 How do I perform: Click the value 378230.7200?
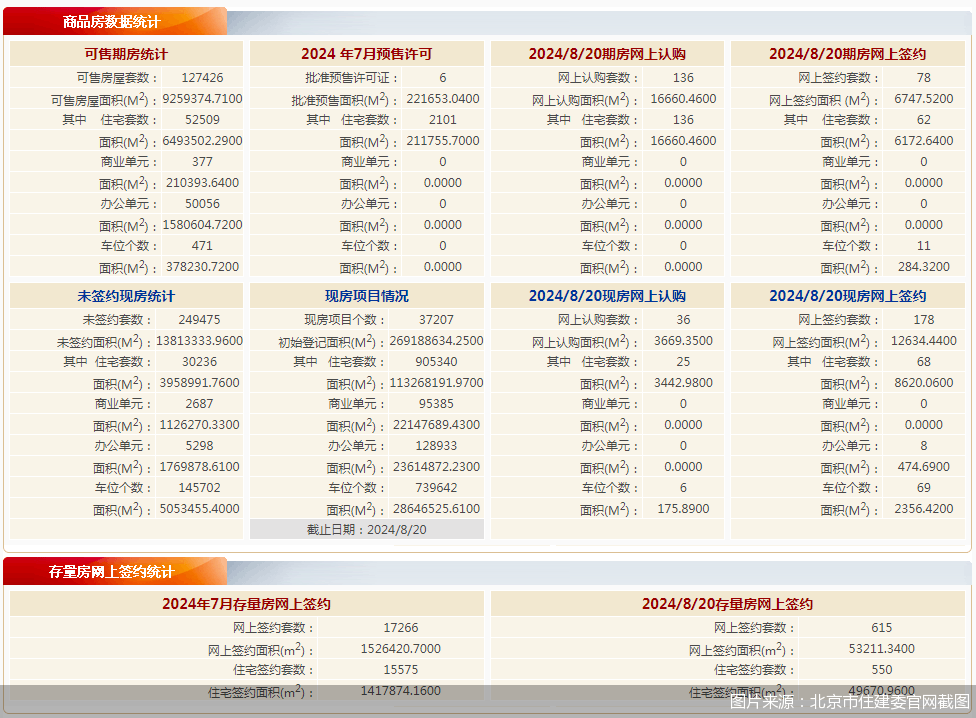[202, 267]
